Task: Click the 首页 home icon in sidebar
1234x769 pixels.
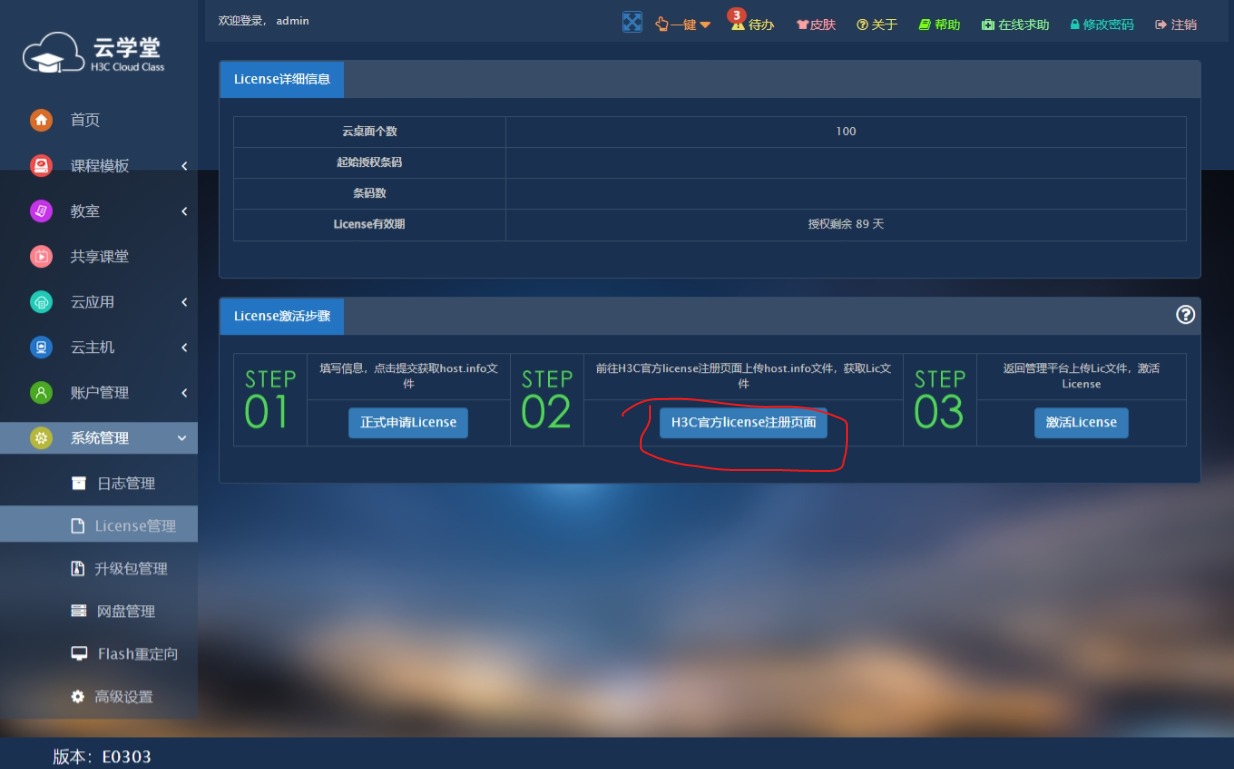Action: pyautogui.click(x=41, y=120)
